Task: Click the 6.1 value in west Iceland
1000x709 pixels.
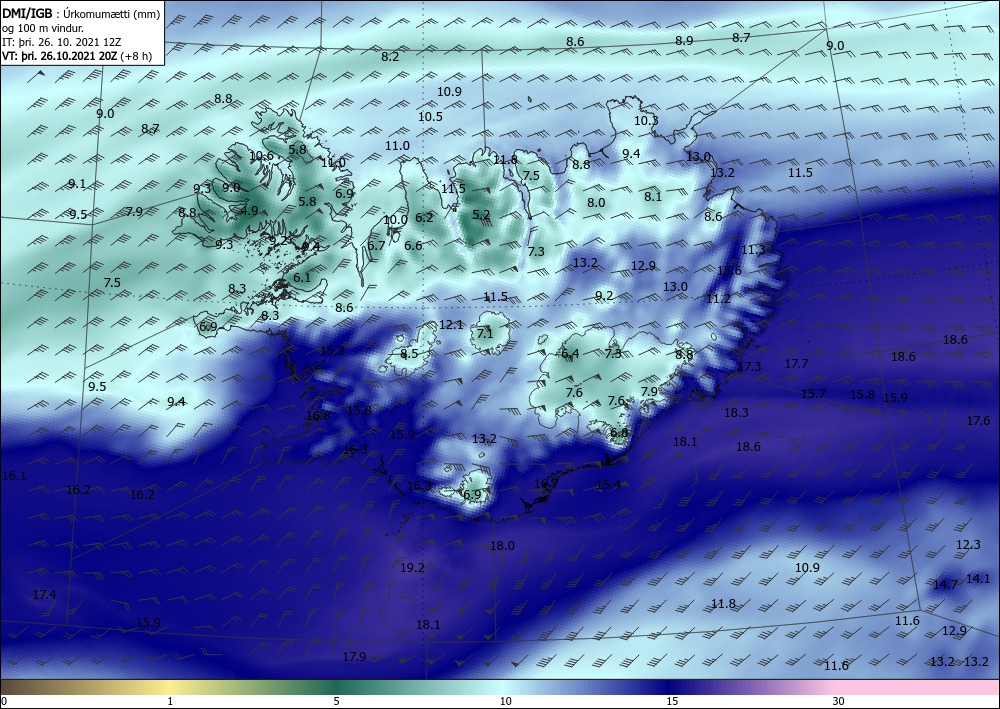Action: click(x=302, y=277)
